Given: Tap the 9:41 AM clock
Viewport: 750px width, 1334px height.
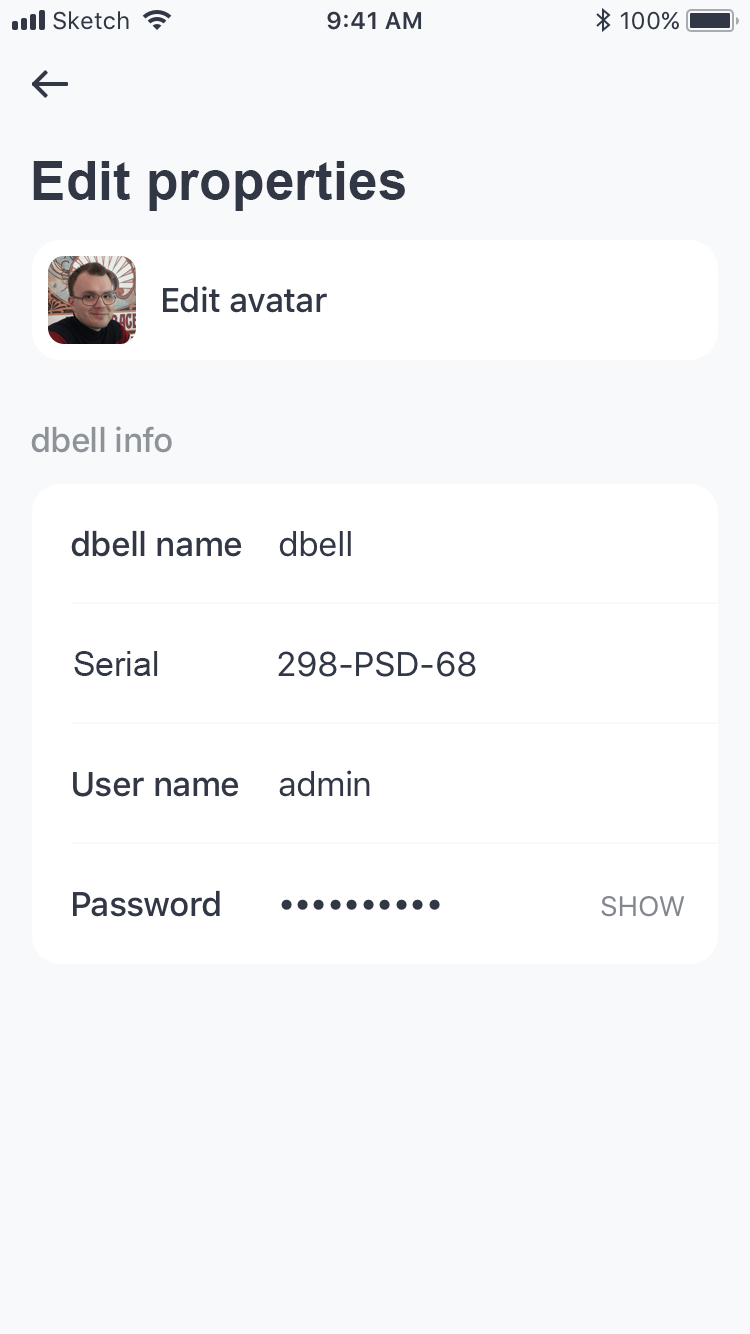Looking at the screenshot, I should tap(374, 20).
